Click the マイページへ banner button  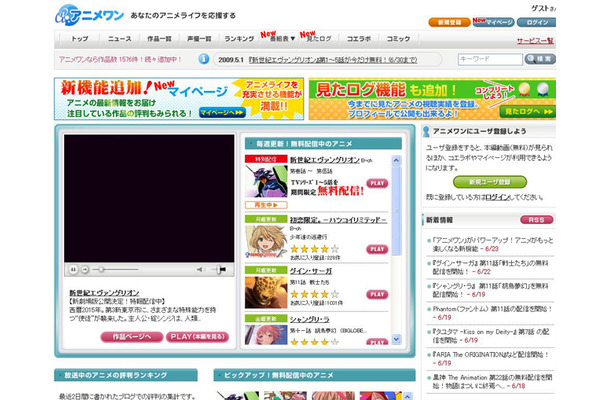(x=223, y=112)
